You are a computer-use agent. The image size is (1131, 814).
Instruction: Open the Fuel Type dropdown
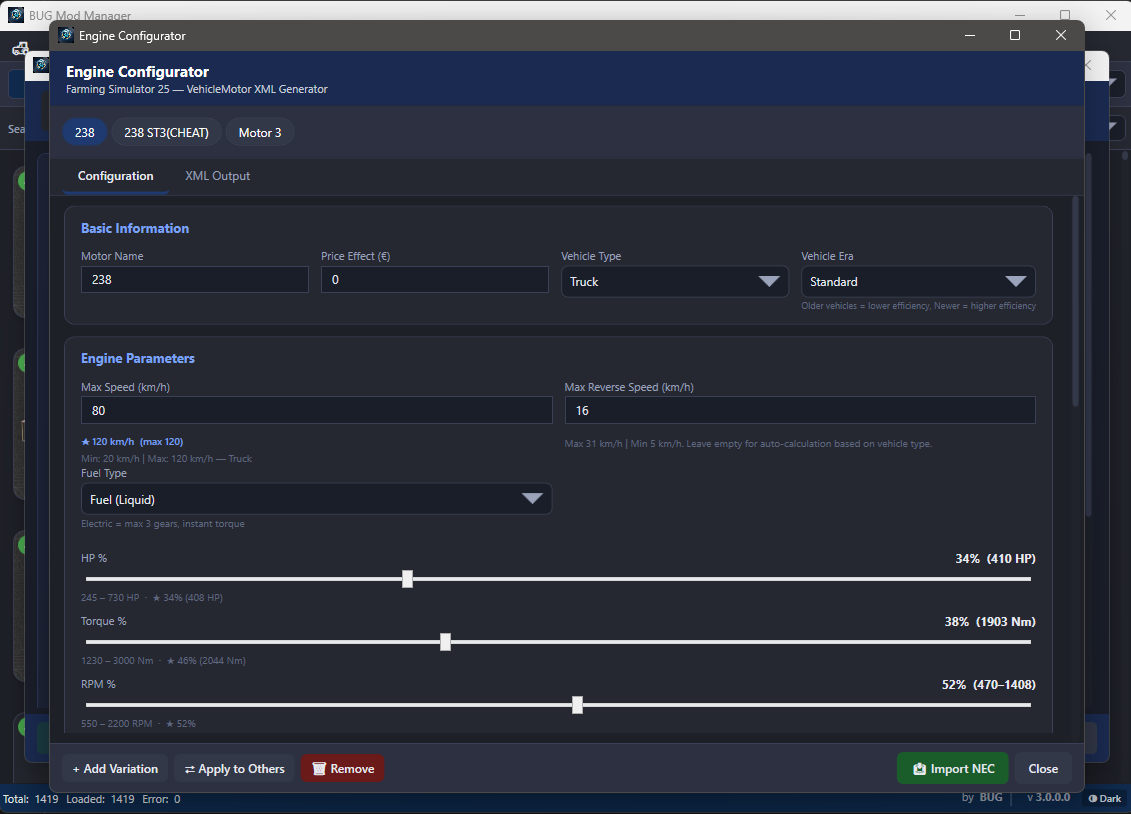316,499
